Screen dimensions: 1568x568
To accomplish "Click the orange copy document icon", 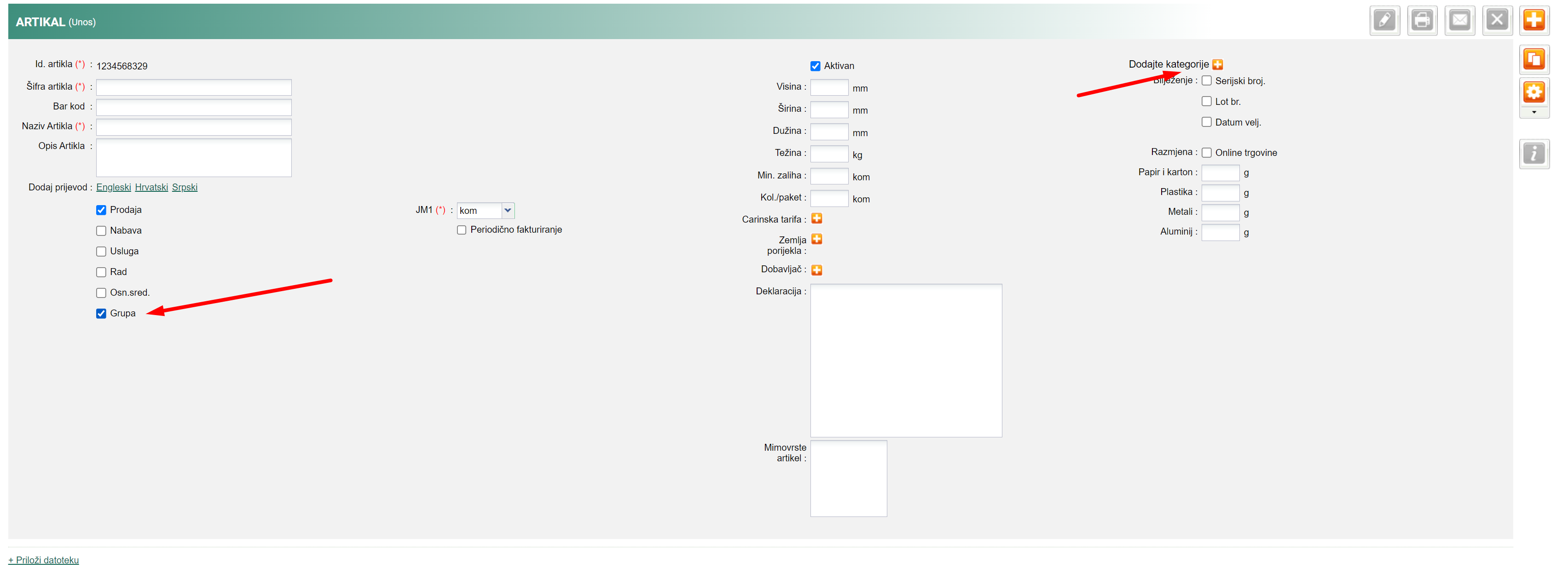I will [x=1533, y=60].
